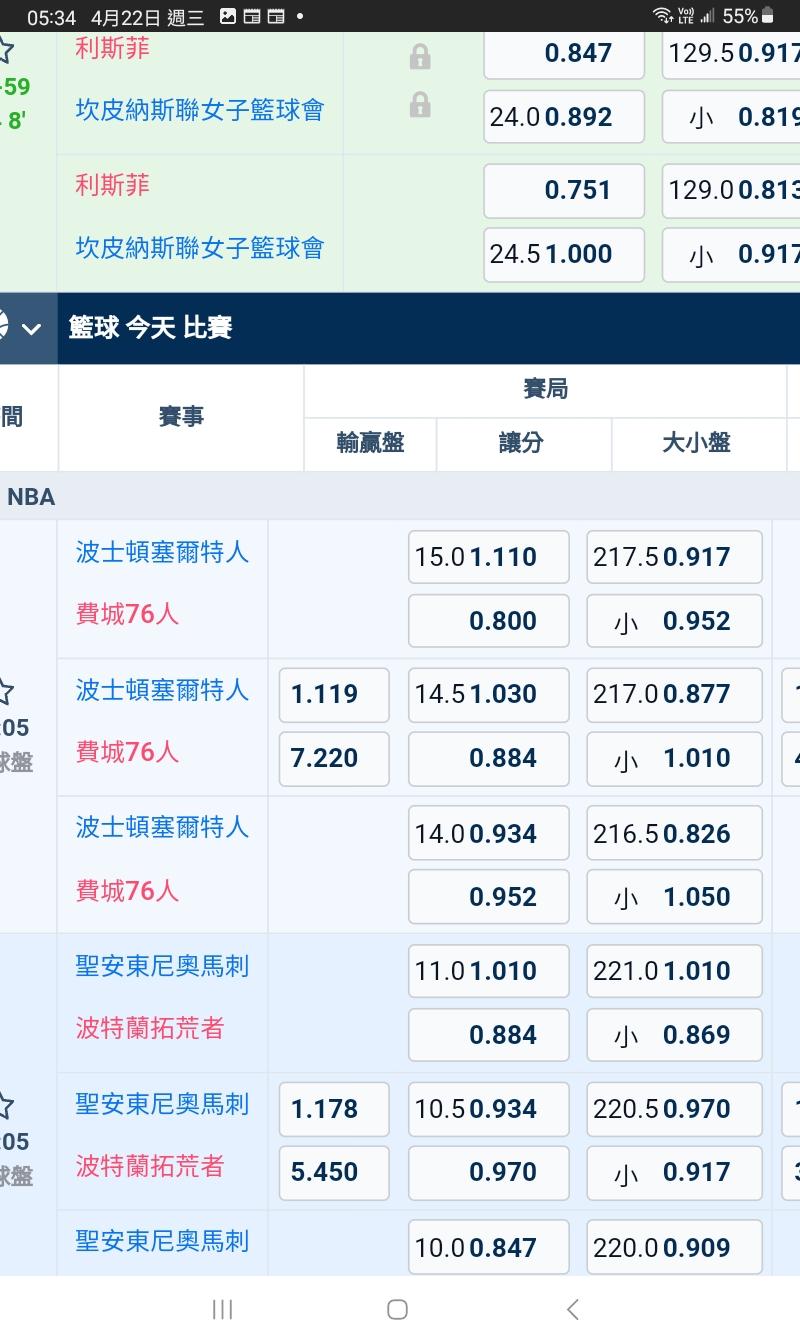Viewport: 800px width, 1340px height.
Task: Select over 217.0 at 0.877
Action: click(675, 694)
